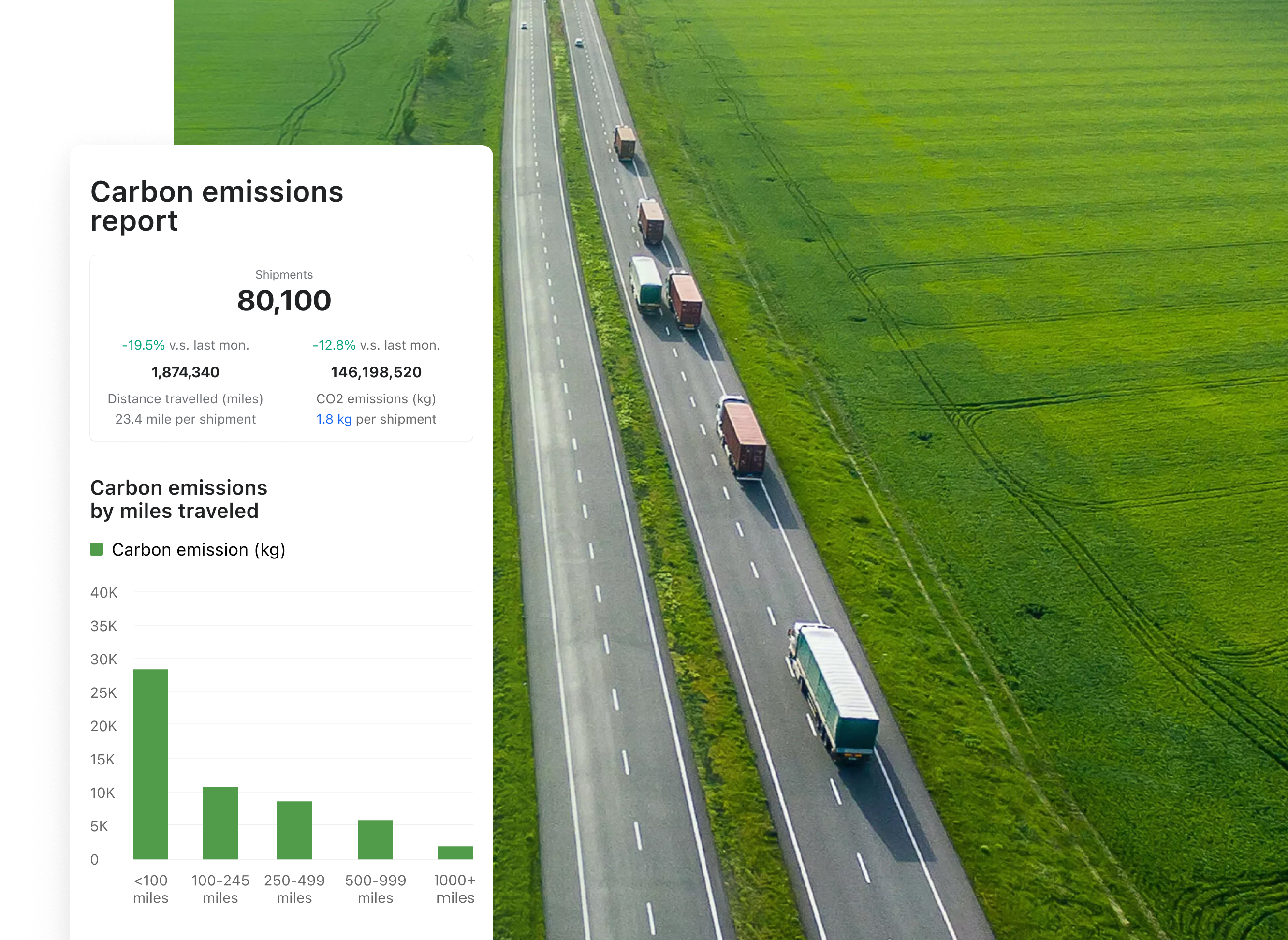Click the -12.8% change indicator
The width and height of the screenshot is (1288, 940).
[334, 345]
